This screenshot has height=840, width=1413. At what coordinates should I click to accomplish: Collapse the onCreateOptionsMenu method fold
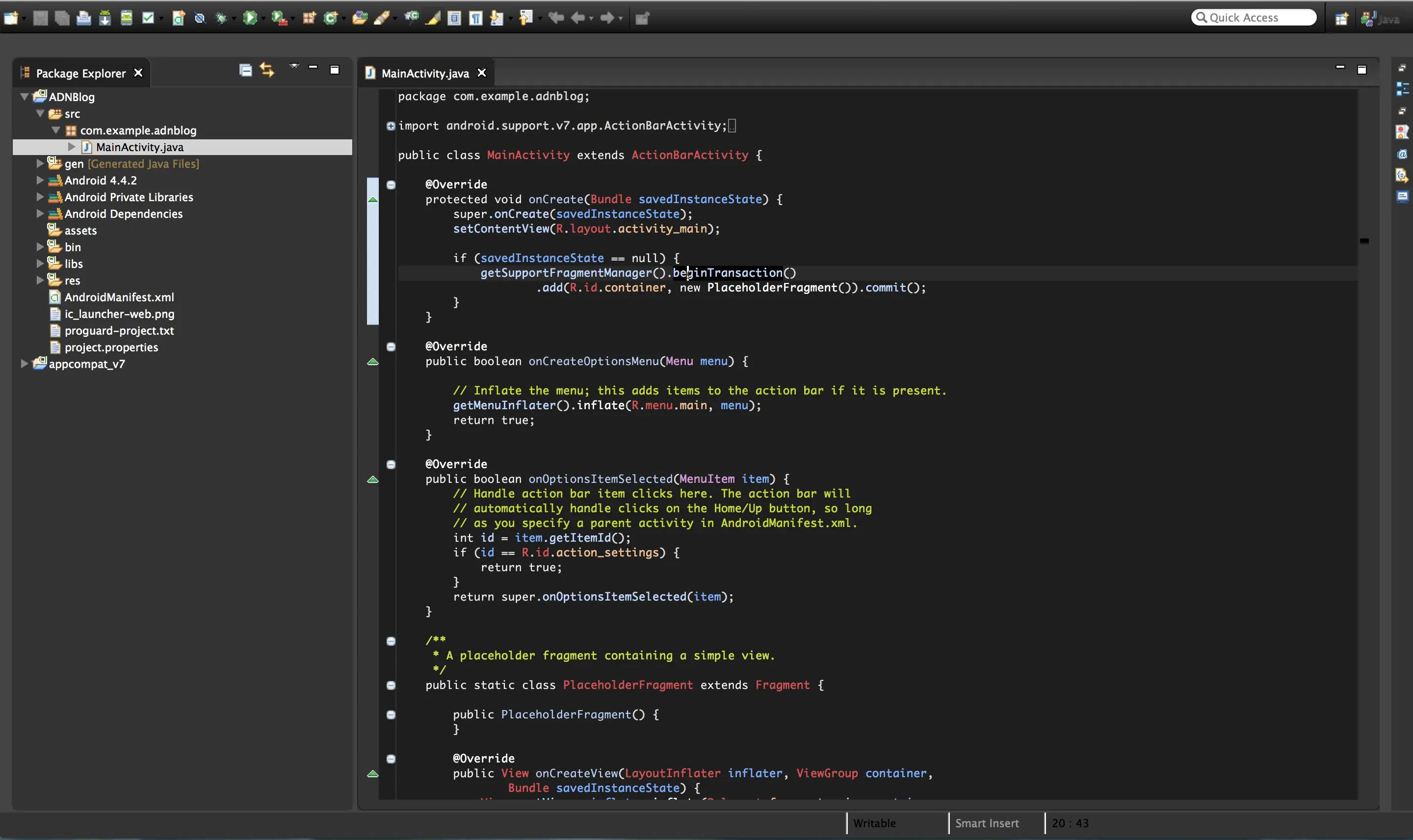click(x=391, y=346)
